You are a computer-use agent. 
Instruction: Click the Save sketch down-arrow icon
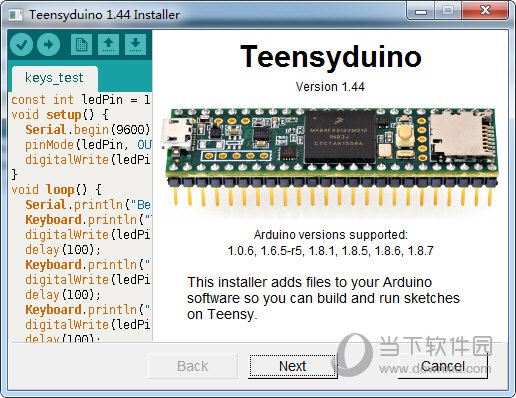click(x=135, y=44)
